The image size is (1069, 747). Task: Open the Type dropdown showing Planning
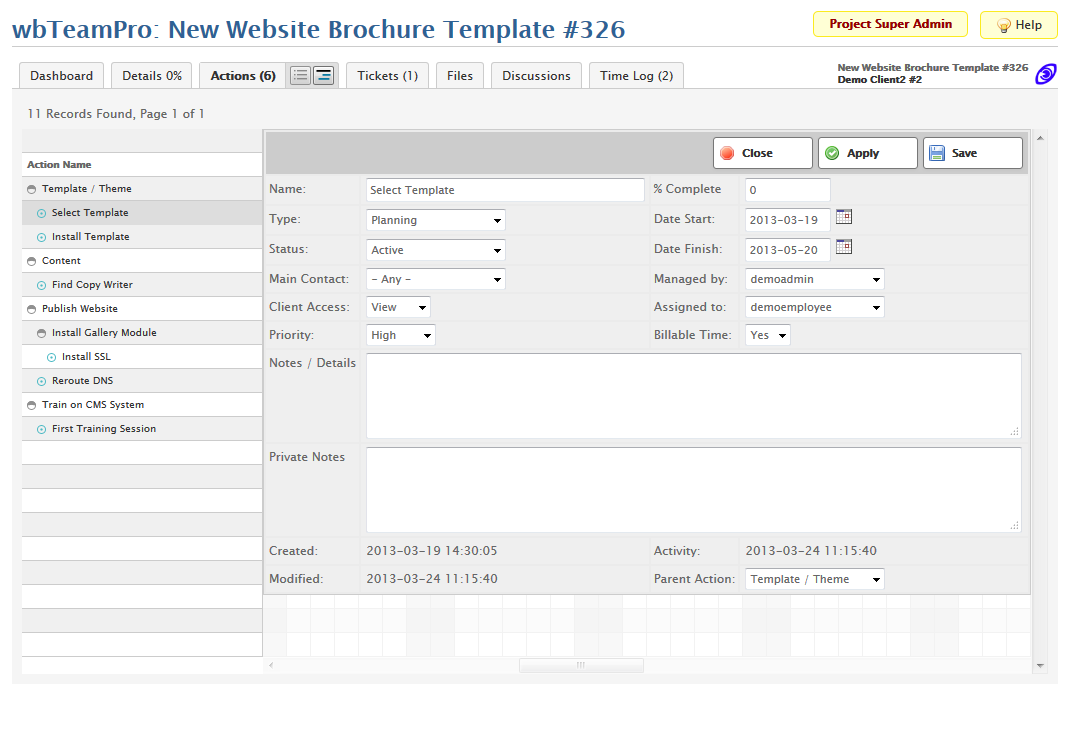(x=435, y=220)
